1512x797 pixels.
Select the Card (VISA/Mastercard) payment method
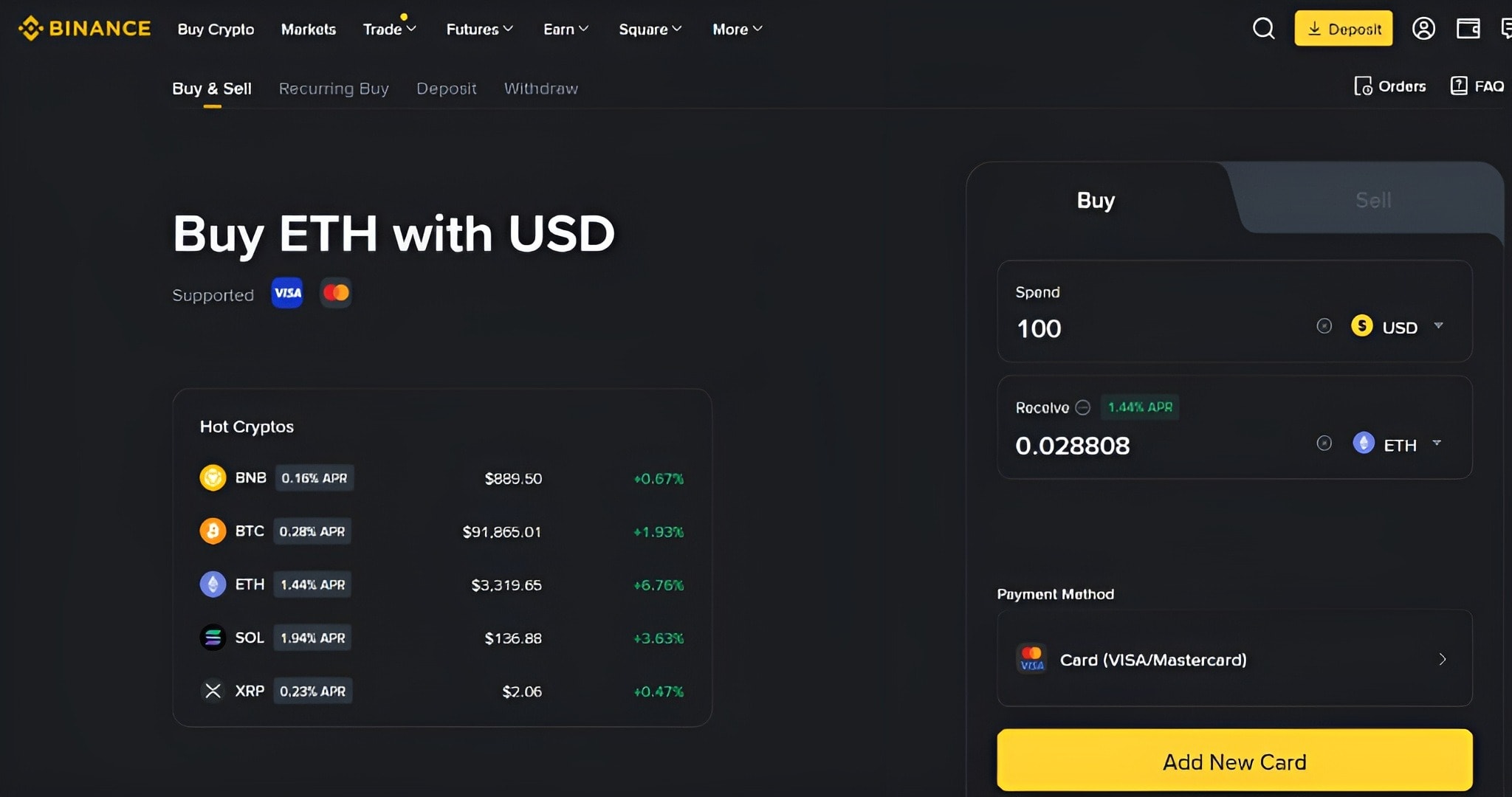point(1233,659)
